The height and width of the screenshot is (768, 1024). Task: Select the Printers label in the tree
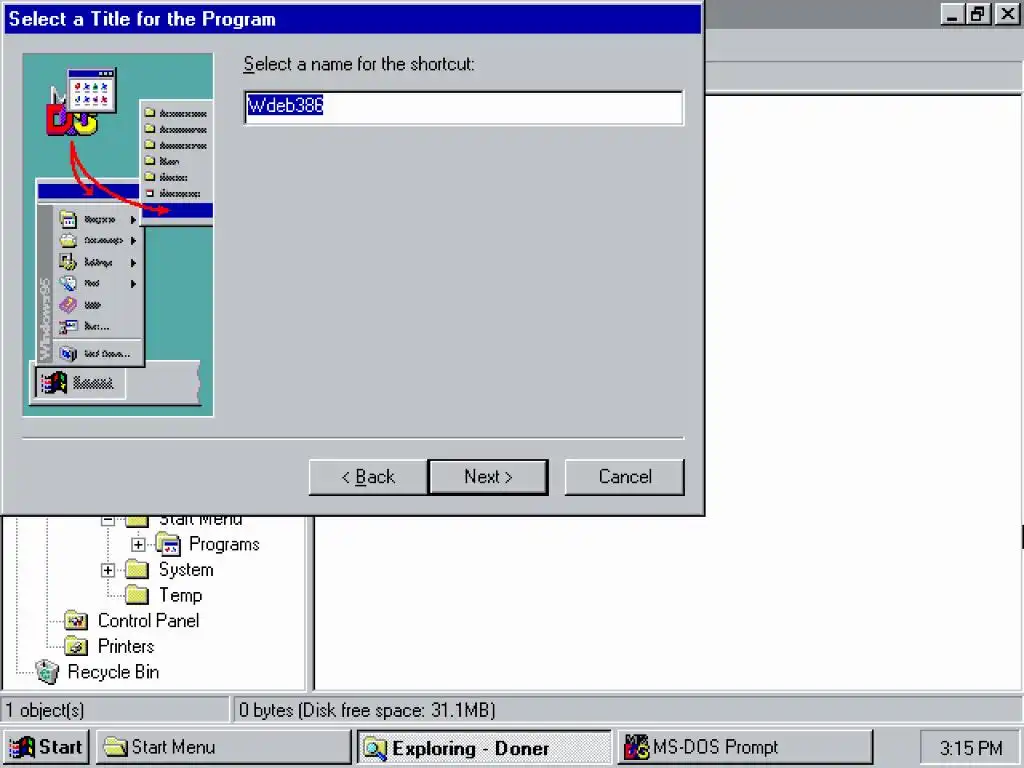click(x=126, y=647)
